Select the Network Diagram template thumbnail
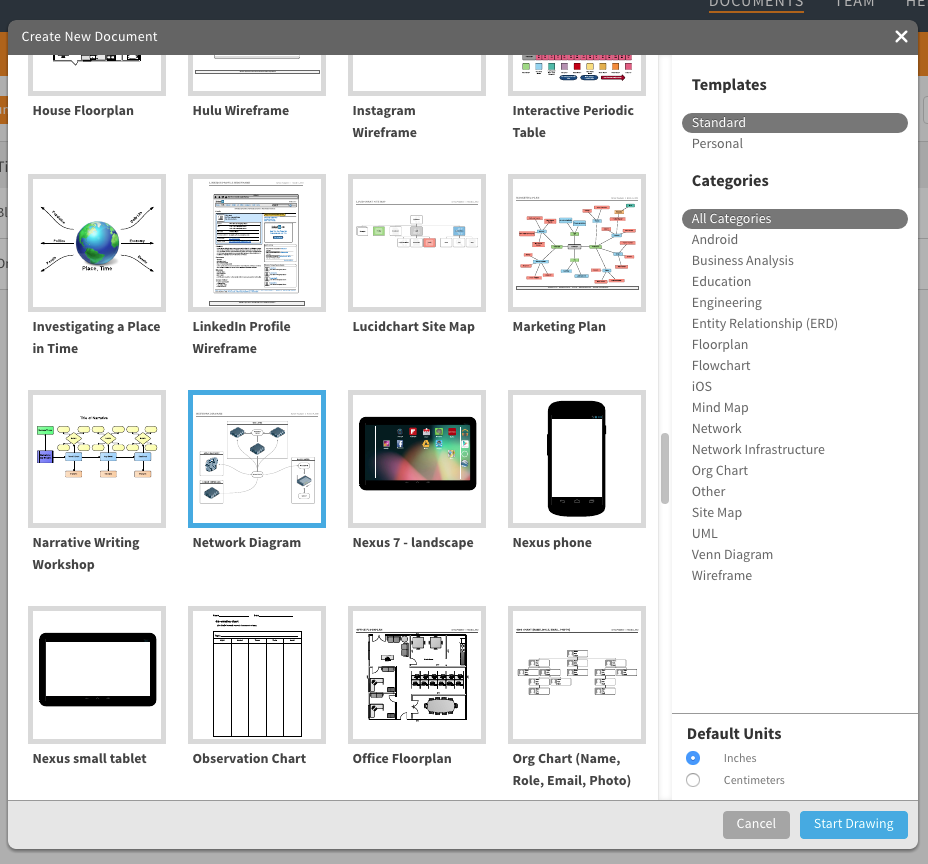This screenshot has height=864, width=928. click(257, 459)
